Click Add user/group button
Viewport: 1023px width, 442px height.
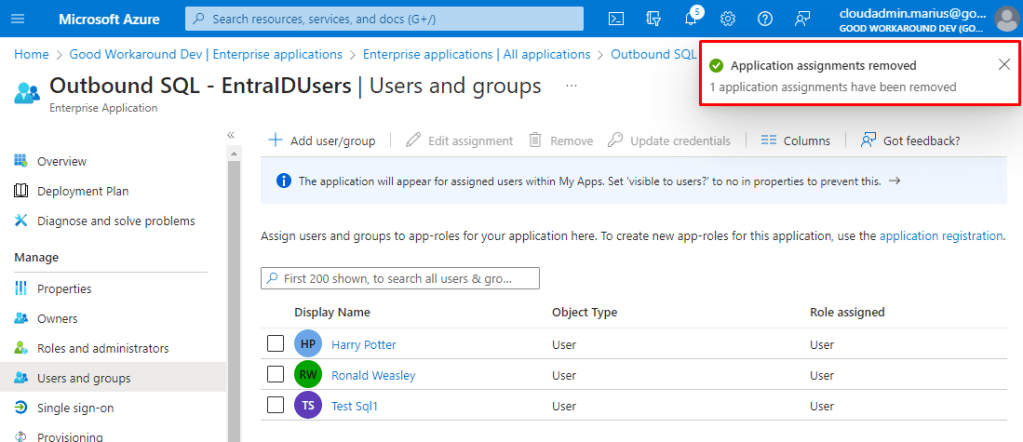point(322,141)
